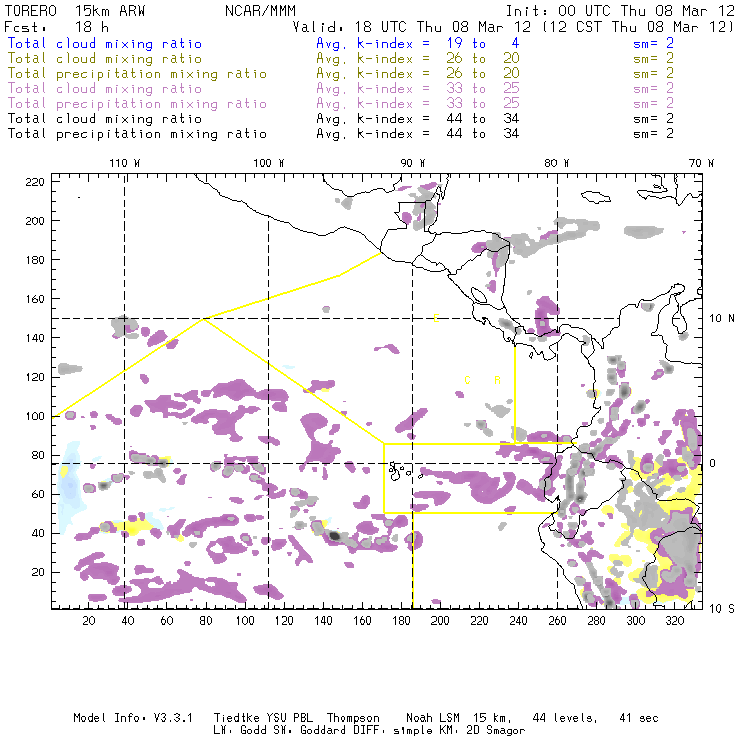
Task: Select 'Noah LSM' footer text
Action: point(432,718)
